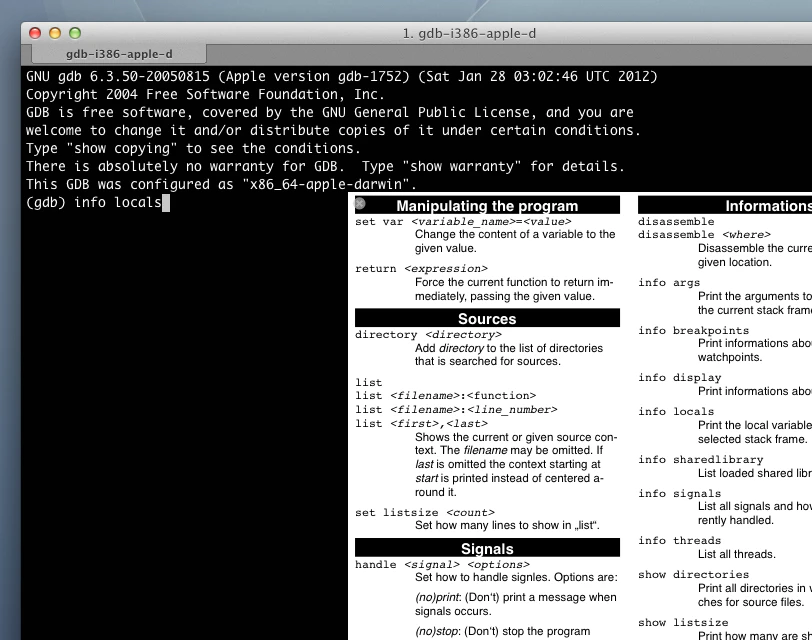Click 'info locals' in the cheat sheet
812x640 pixels.
[676, 412]
